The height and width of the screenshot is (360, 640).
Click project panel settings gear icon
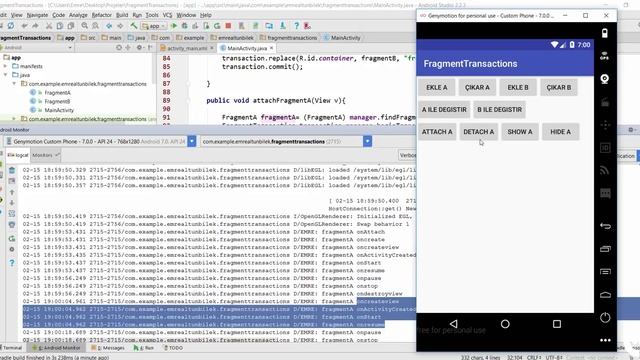(140, 47)
